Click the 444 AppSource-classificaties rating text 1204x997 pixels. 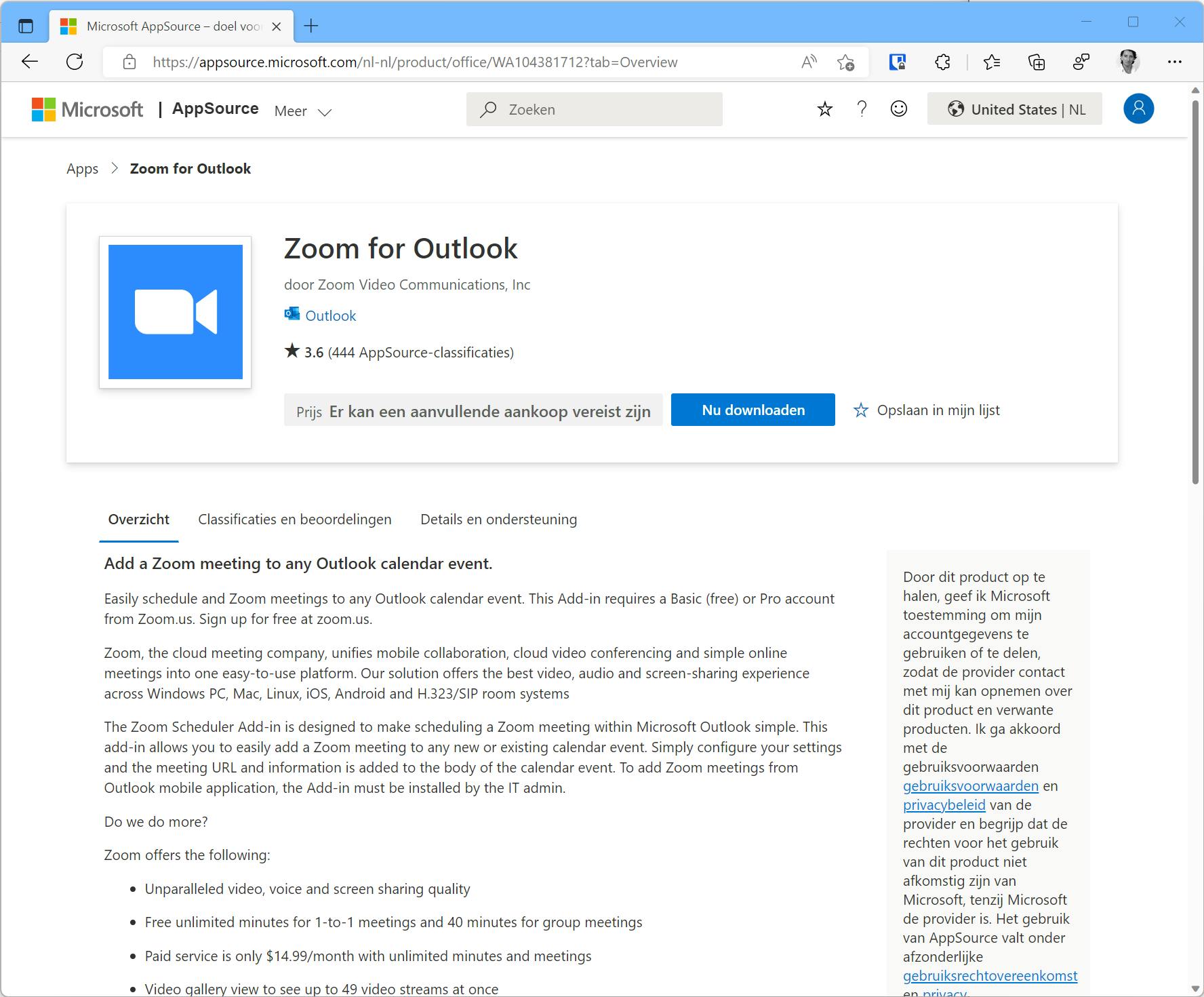click(420, 353)
